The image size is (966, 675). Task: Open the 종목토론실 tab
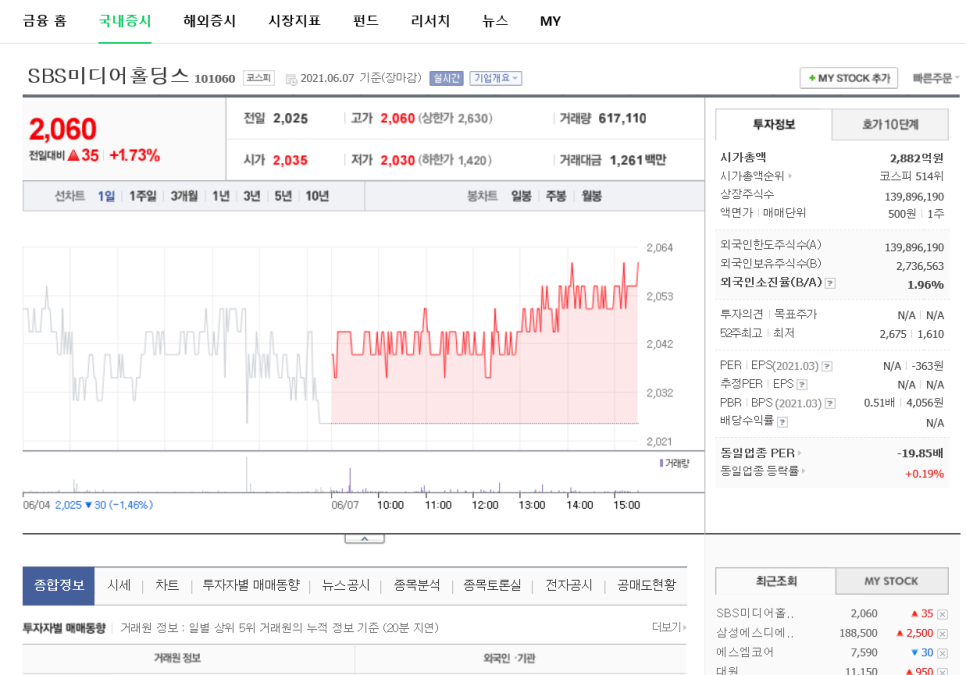click(x=492, y=585)
